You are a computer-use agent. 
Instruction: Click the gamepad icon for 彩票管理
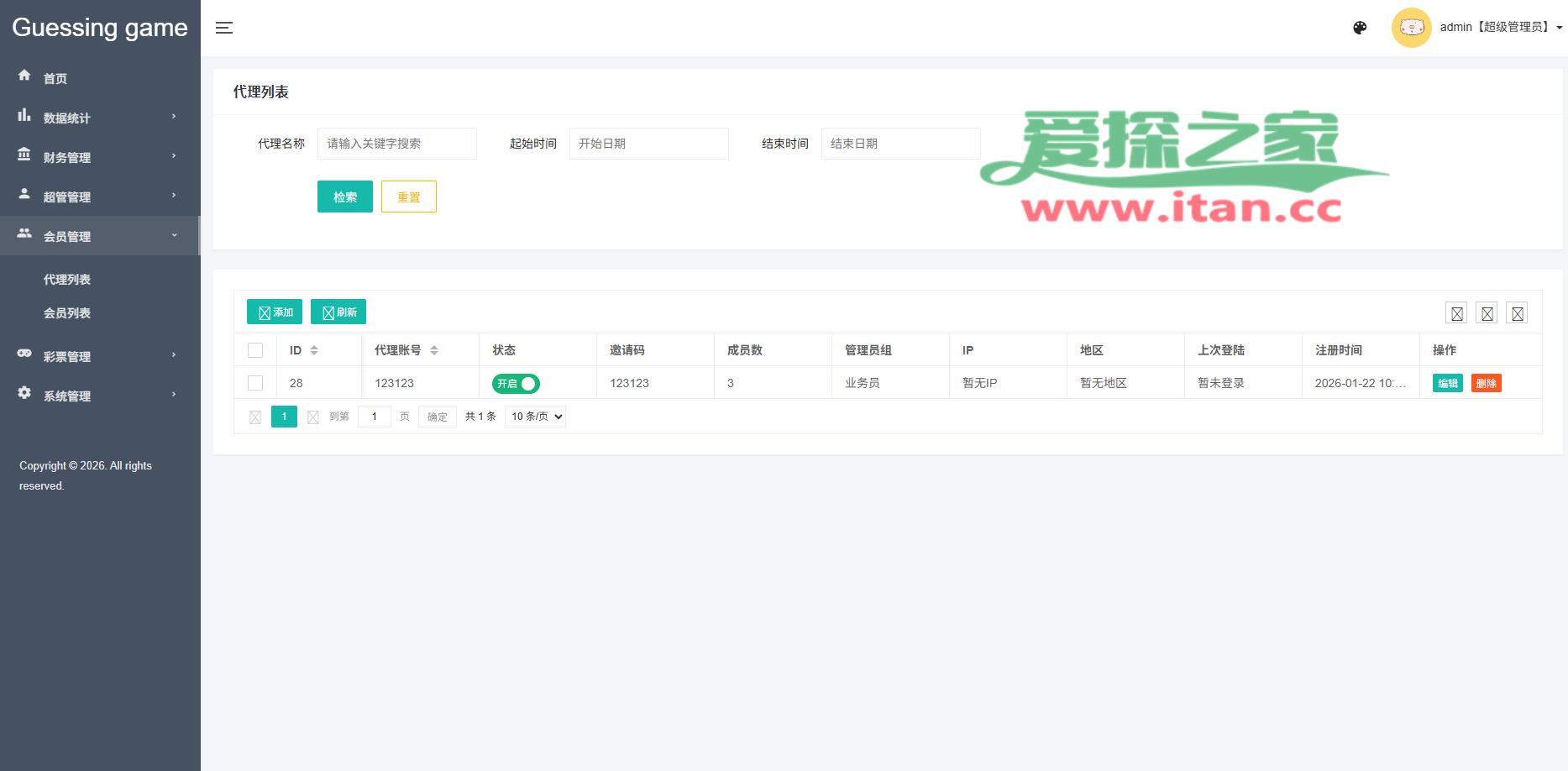click(x=24, y=354)
